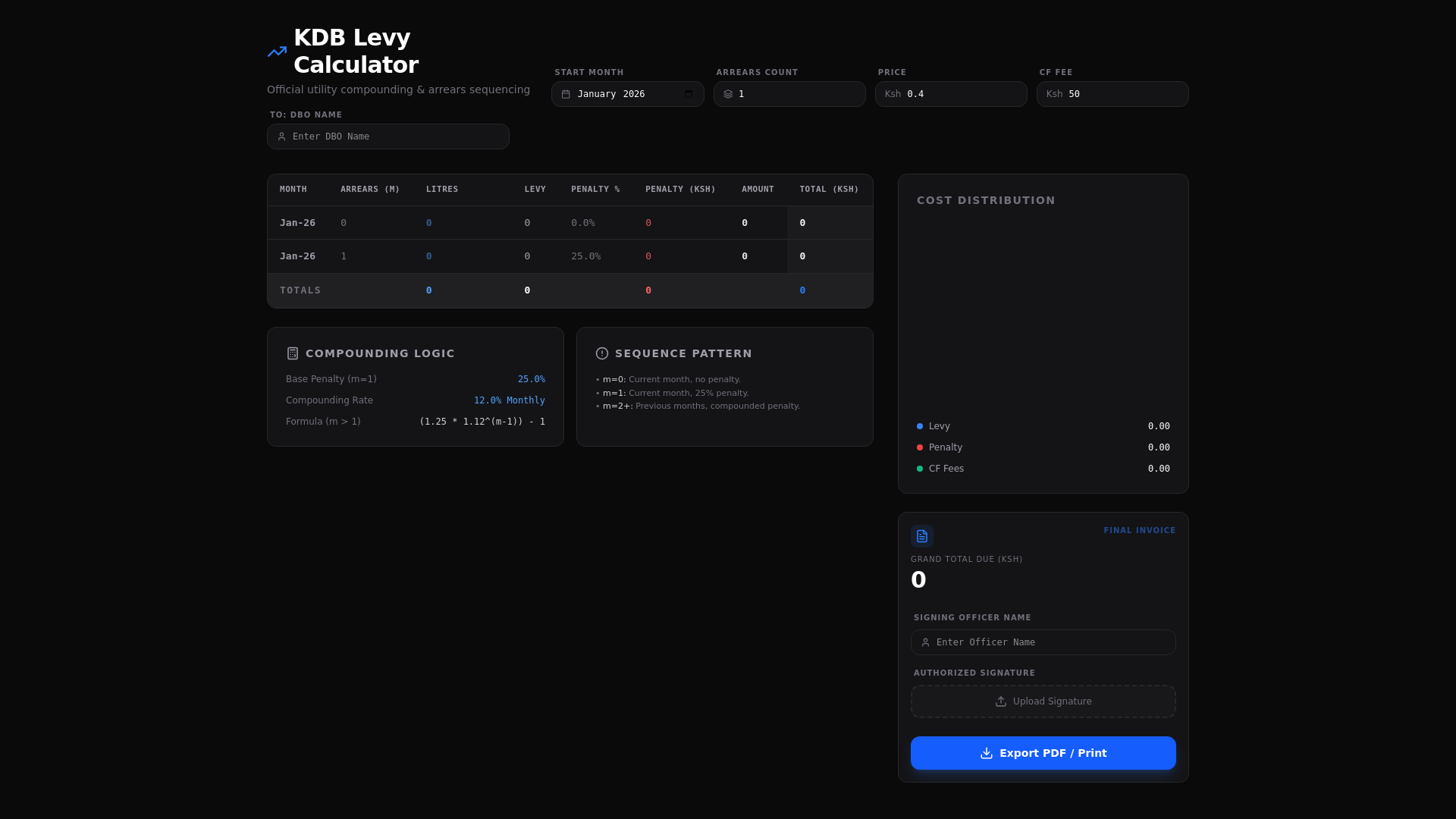Click the Amount column header
The image size is (1456, 819).
pyautogui.click(x=758, y=190)
